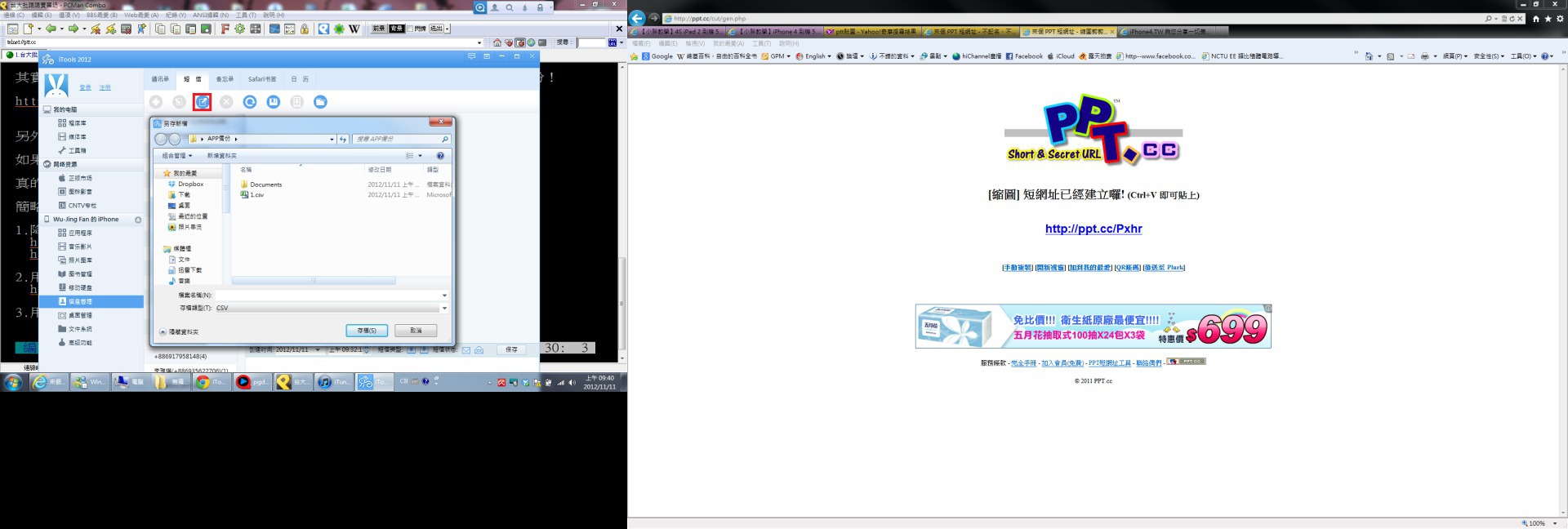Click the padlock icon in PCMan toolbar
This screenshot has height=529, width=1568.
[x=305, y=29]
